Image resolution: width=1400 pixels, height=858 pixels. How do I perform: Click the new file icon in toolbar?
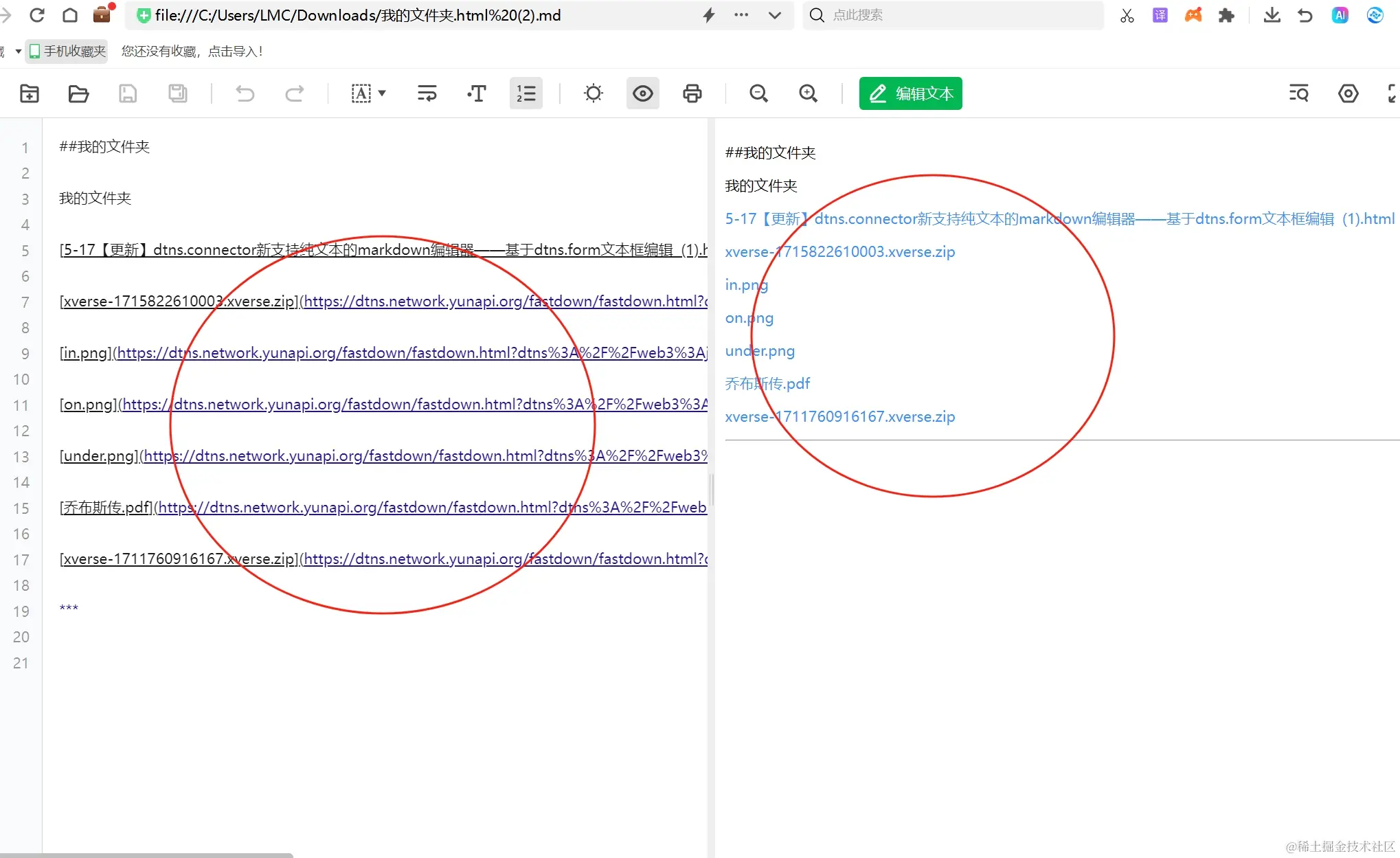click(30, 93)
